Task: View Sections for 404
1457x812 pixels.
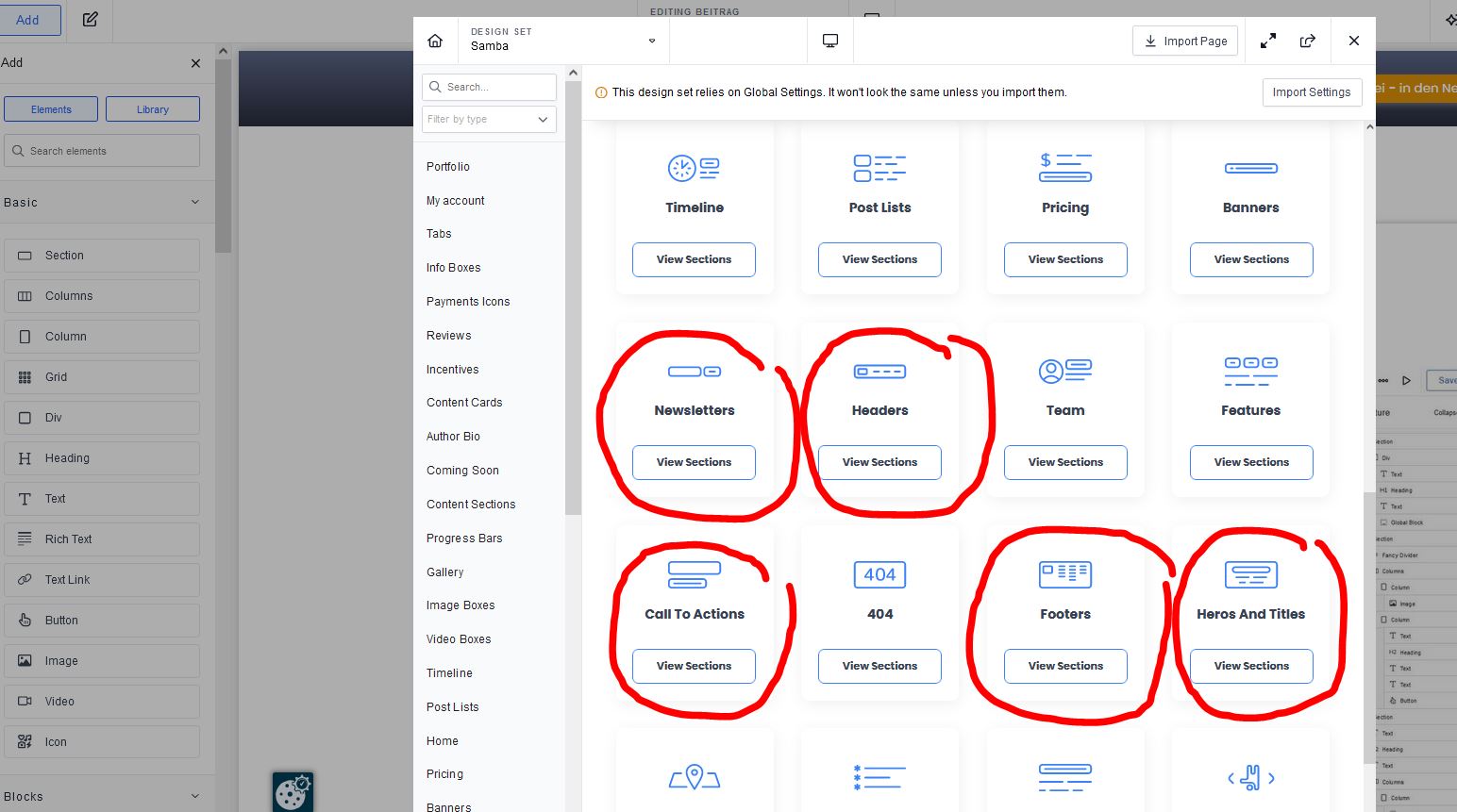Action: point(879,666)
